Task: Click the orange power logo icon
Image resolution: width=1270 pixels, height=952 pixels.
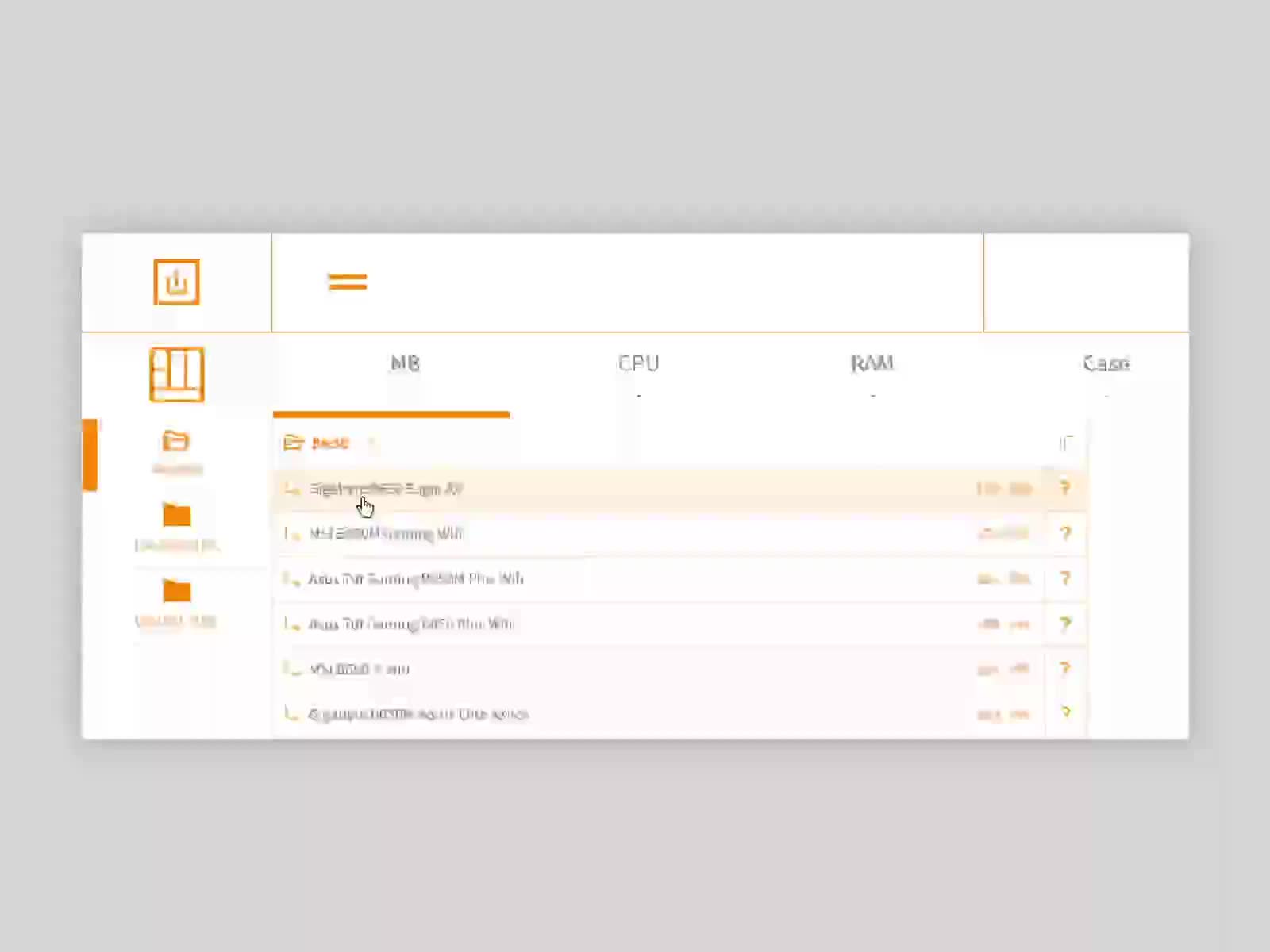Action: (x=176, y=282)
